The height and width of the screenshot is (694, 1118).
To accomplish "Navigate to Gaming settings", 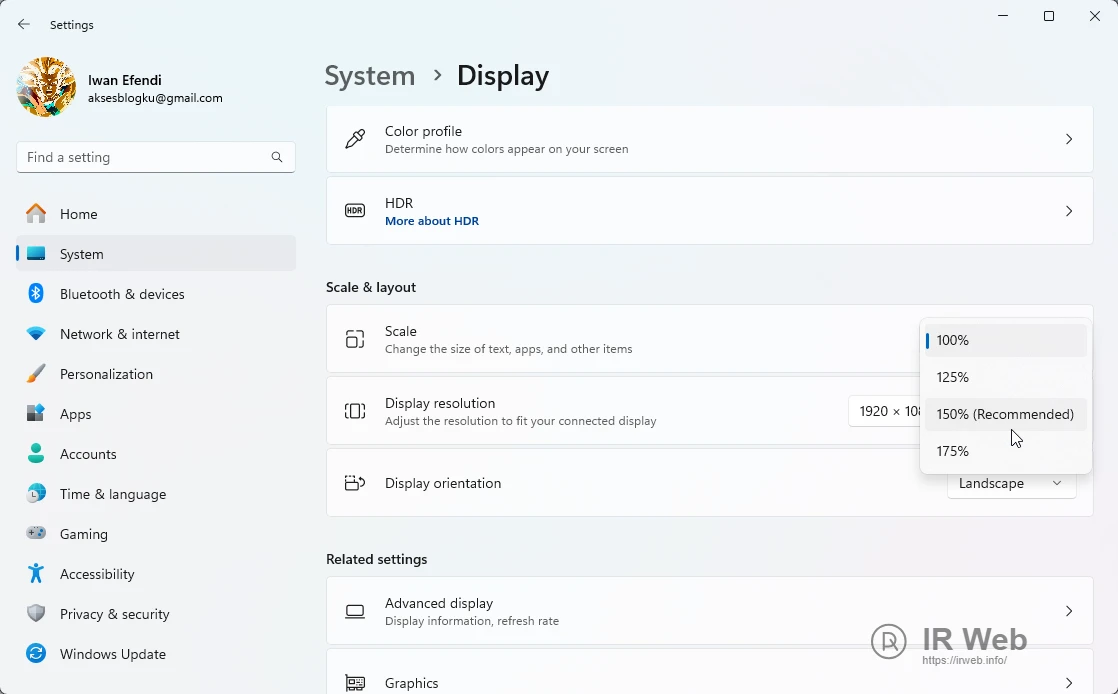I will coord(83,534).
